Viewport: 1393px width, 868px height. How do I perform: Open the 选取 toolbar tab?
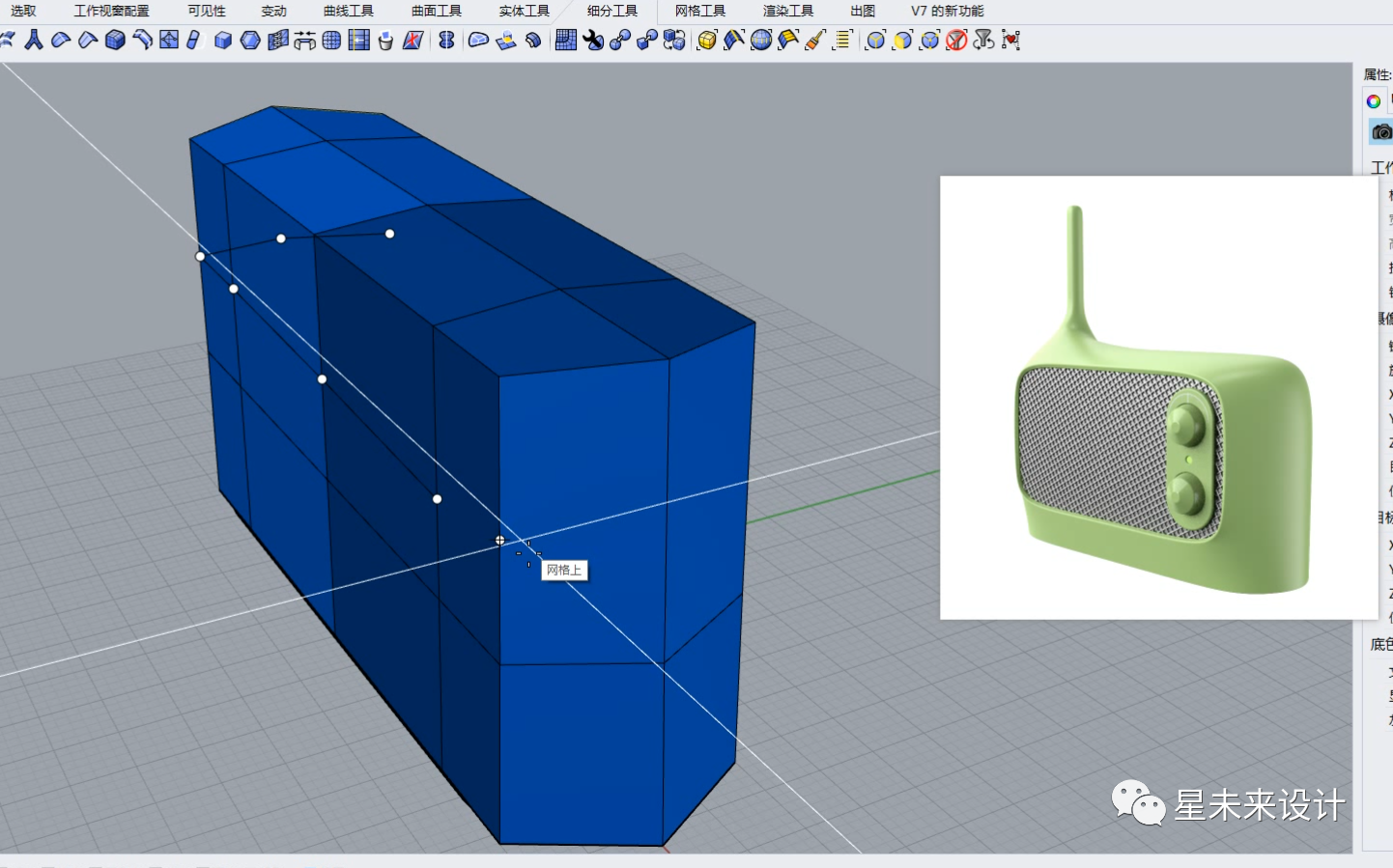[23, 11]
